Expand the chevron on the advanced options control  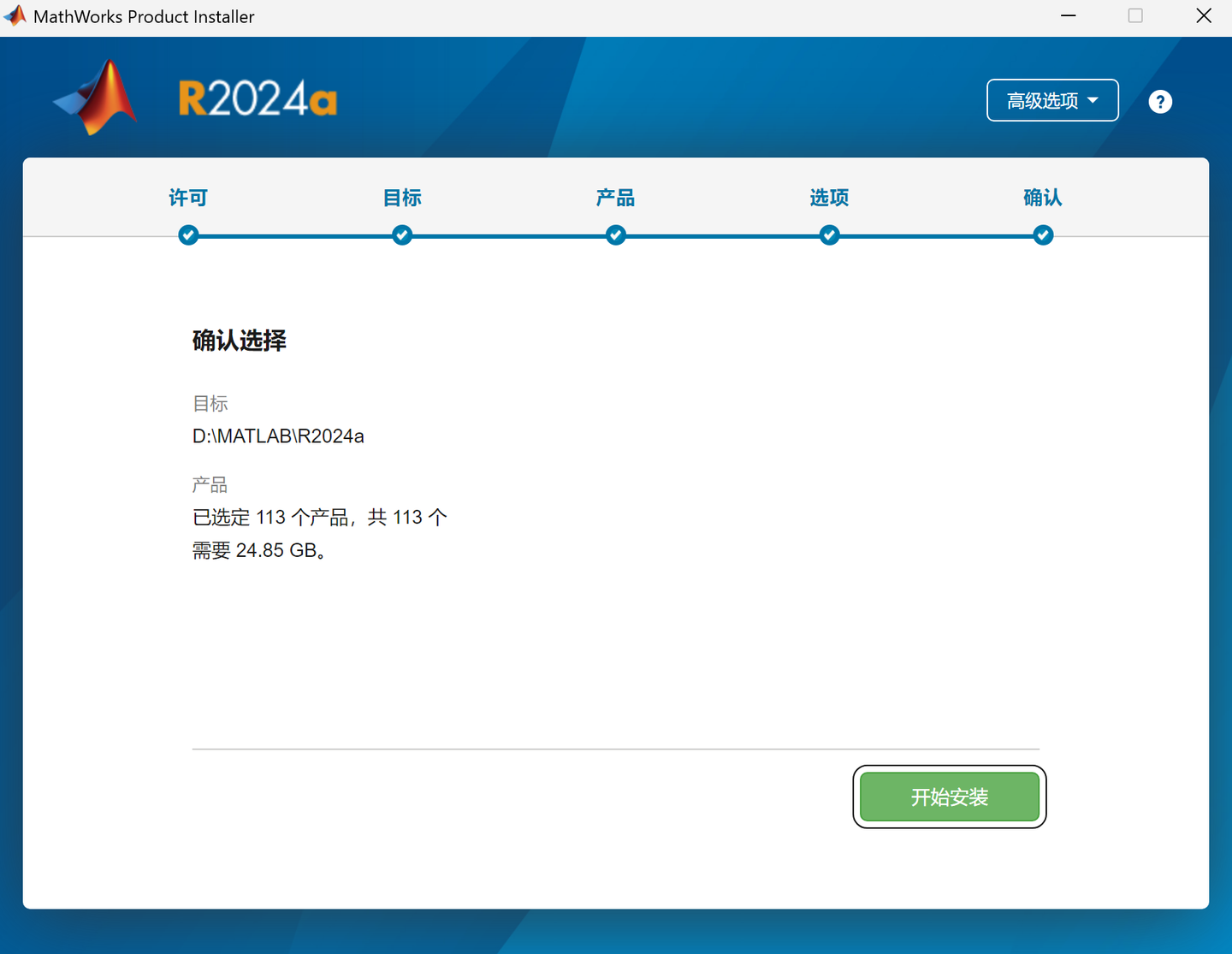click(x=1093, y=100)
